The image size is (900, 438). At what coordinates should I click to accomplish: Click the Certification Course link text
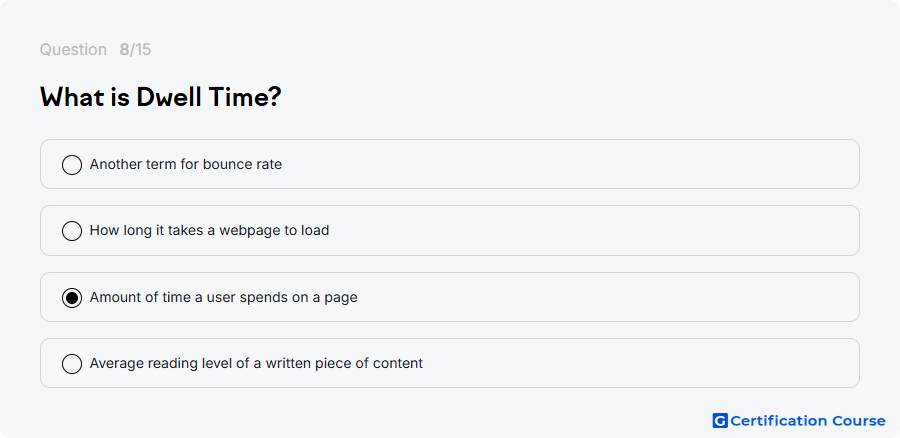pyautogui.click(x=808, y=421)
